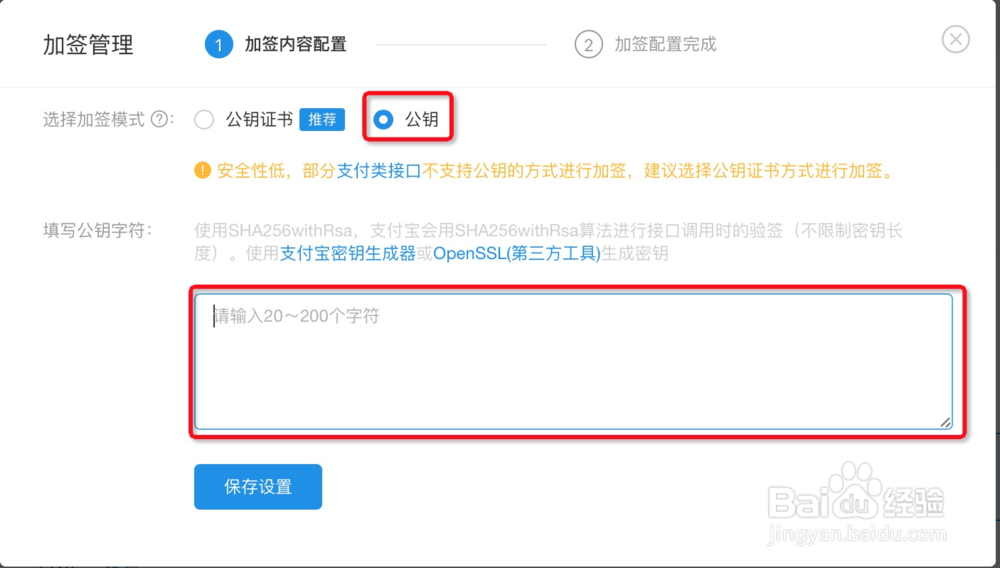The width and height of the screenshot is (1000, 568).
Task: Click the step 2 number circle
Action: pos(588,45)
